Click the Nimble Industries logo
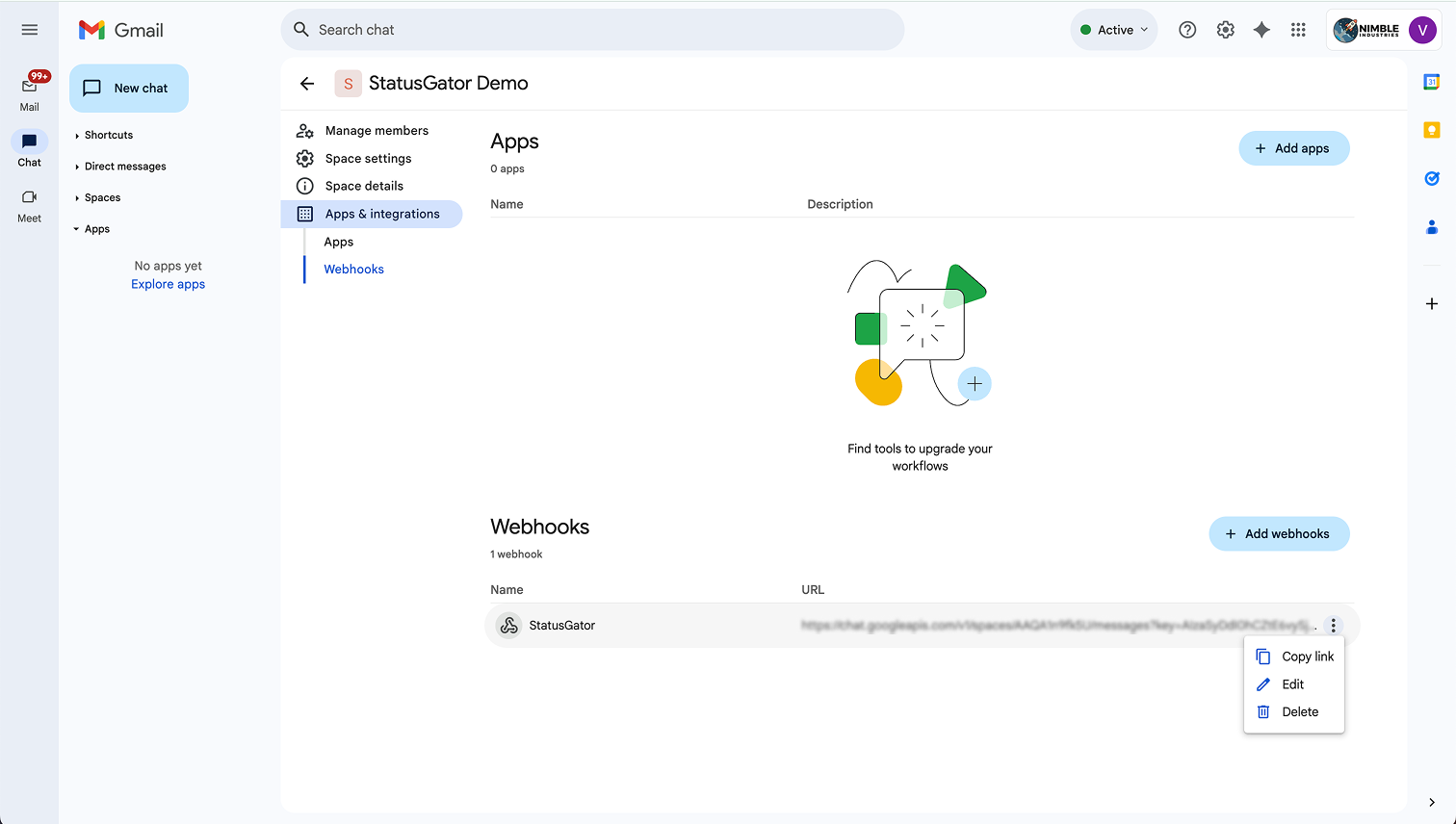The height and width of the screenshot is (824, 1456). pos(1366,30)
